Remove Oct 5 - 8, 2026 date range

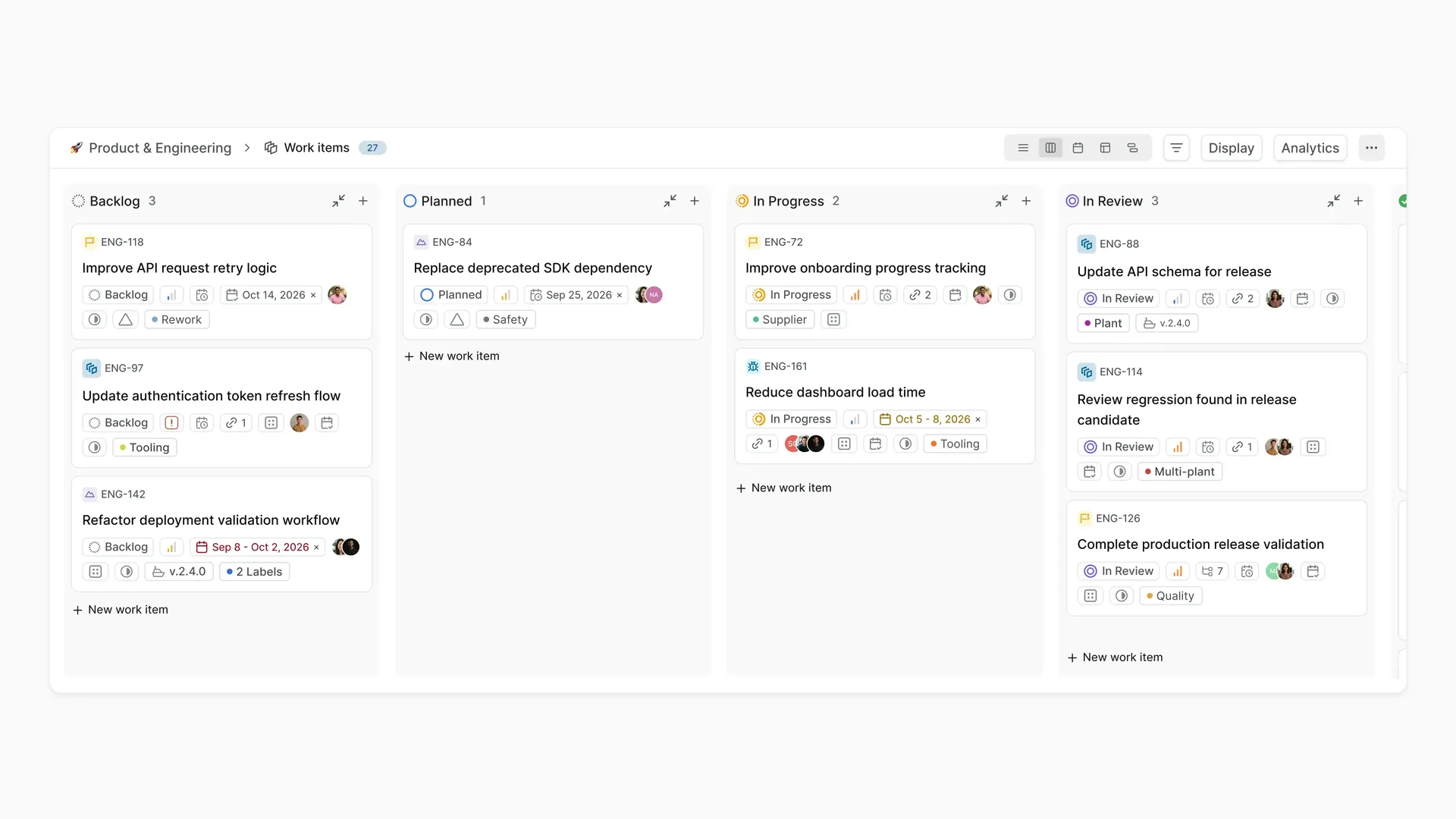pyautogui.click(x=977, y=419)
